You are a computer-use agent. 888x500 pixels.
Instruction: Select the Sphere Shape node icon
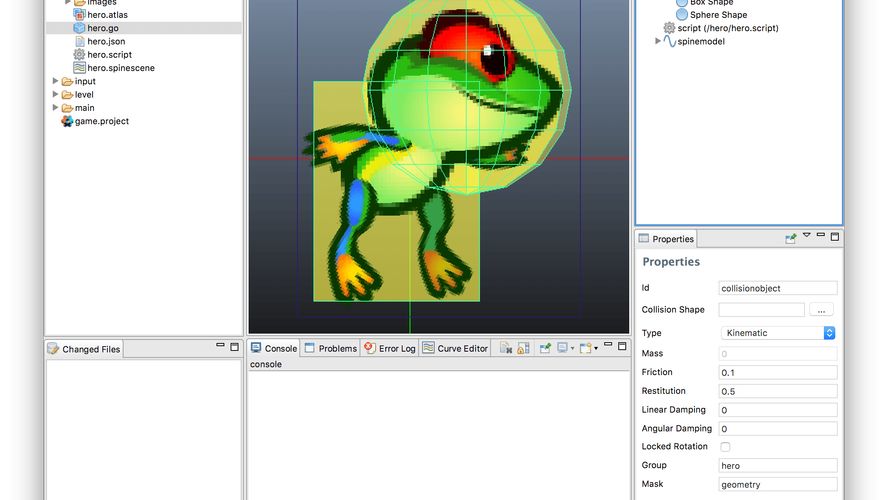[x=682, y=15]
